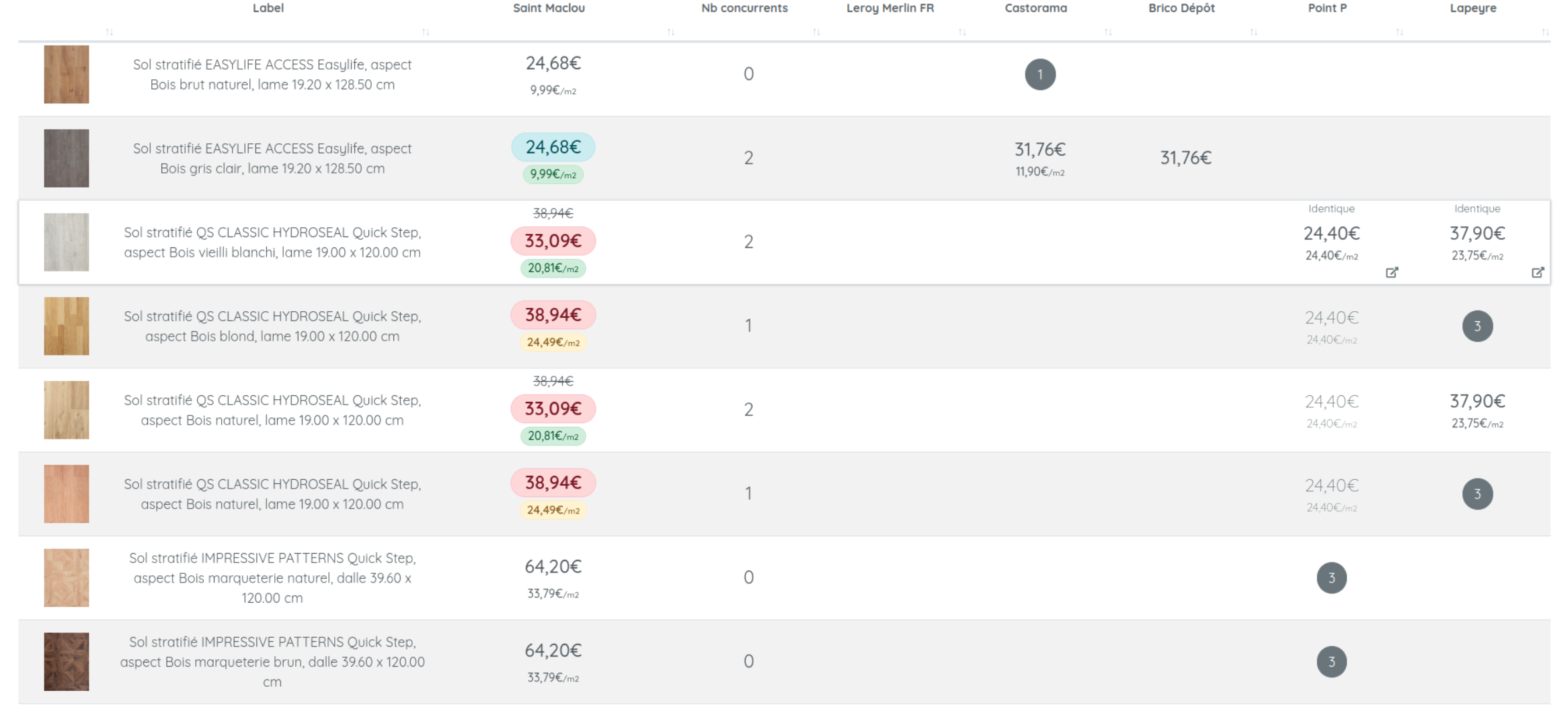Open the Bois blond product thumbnail
This screenshot has height=711, width=1568.
(67, 326)
